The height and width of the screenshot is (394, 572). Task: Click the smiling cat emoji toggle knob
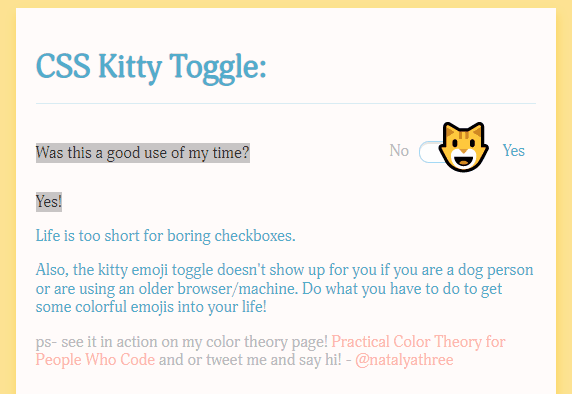[x=463, y=147]
